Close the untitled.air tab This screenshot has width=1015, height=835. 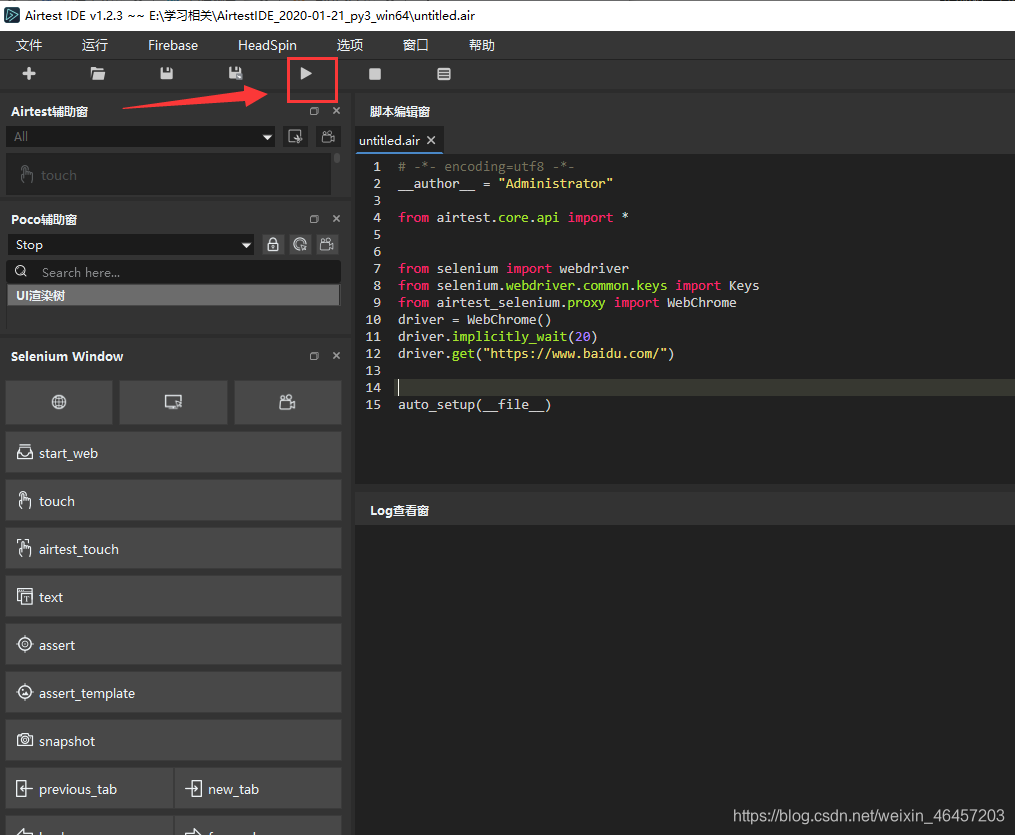tap(431, 140)
